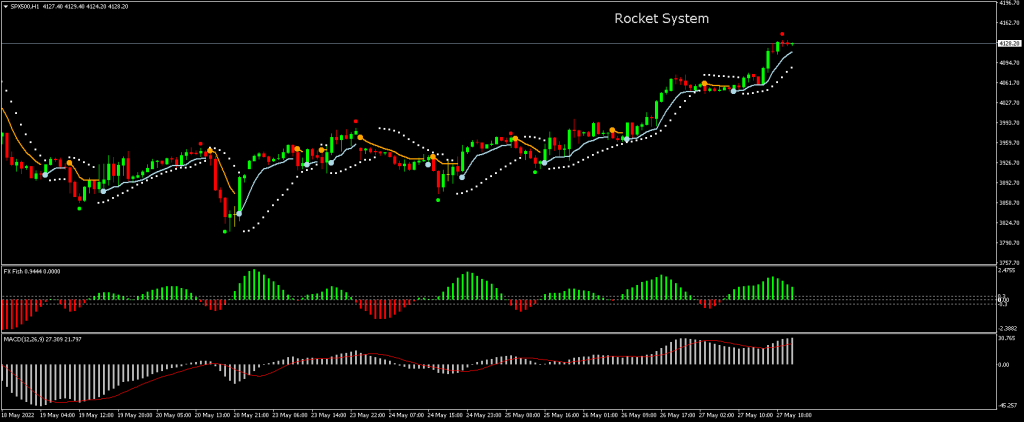
Task: Click the green dot below the 20 May low
Action: tap(225, 232)
